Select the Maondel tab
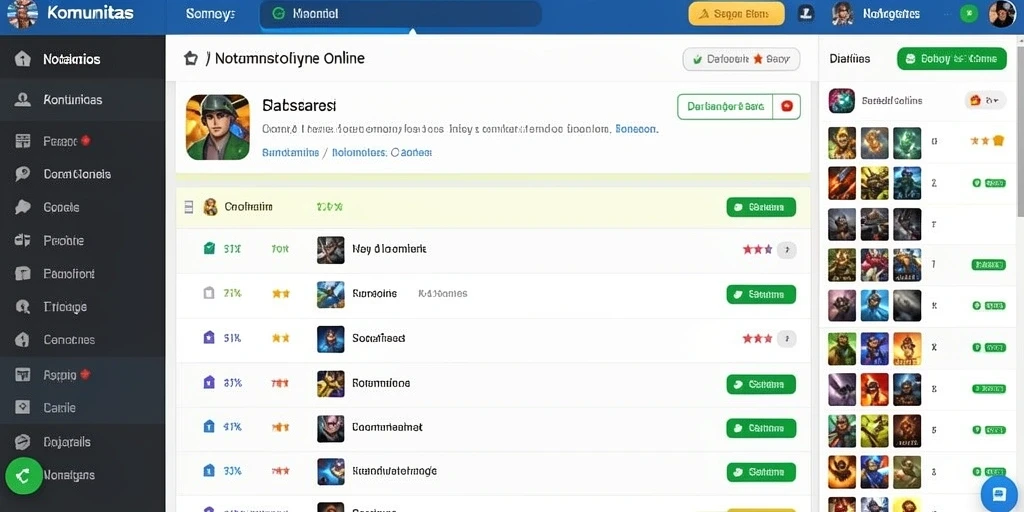 click(x=400, y=14)
